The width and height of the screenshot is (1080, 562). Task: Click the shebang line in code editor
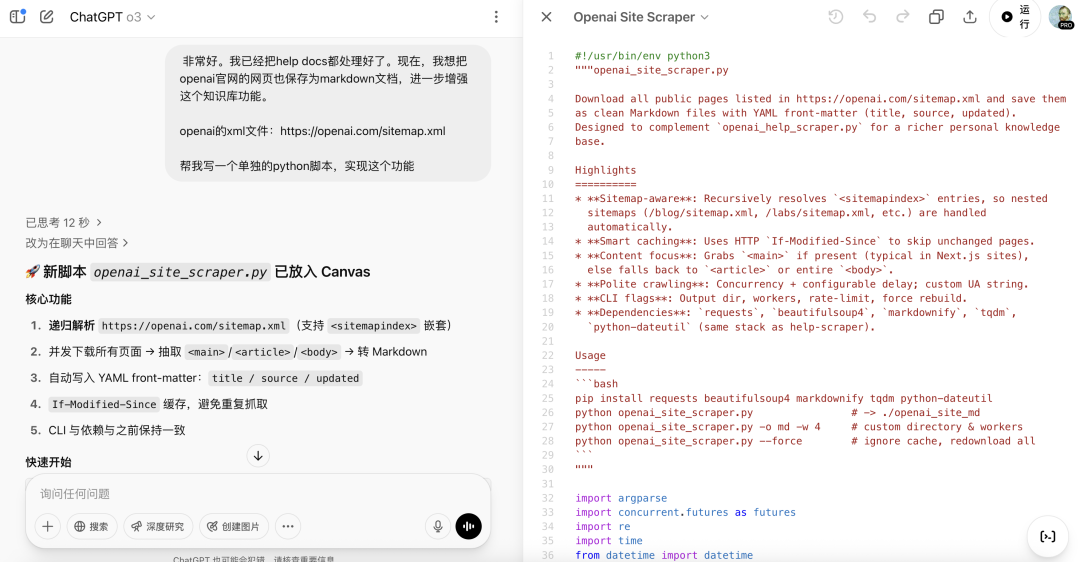coord(643,56)
